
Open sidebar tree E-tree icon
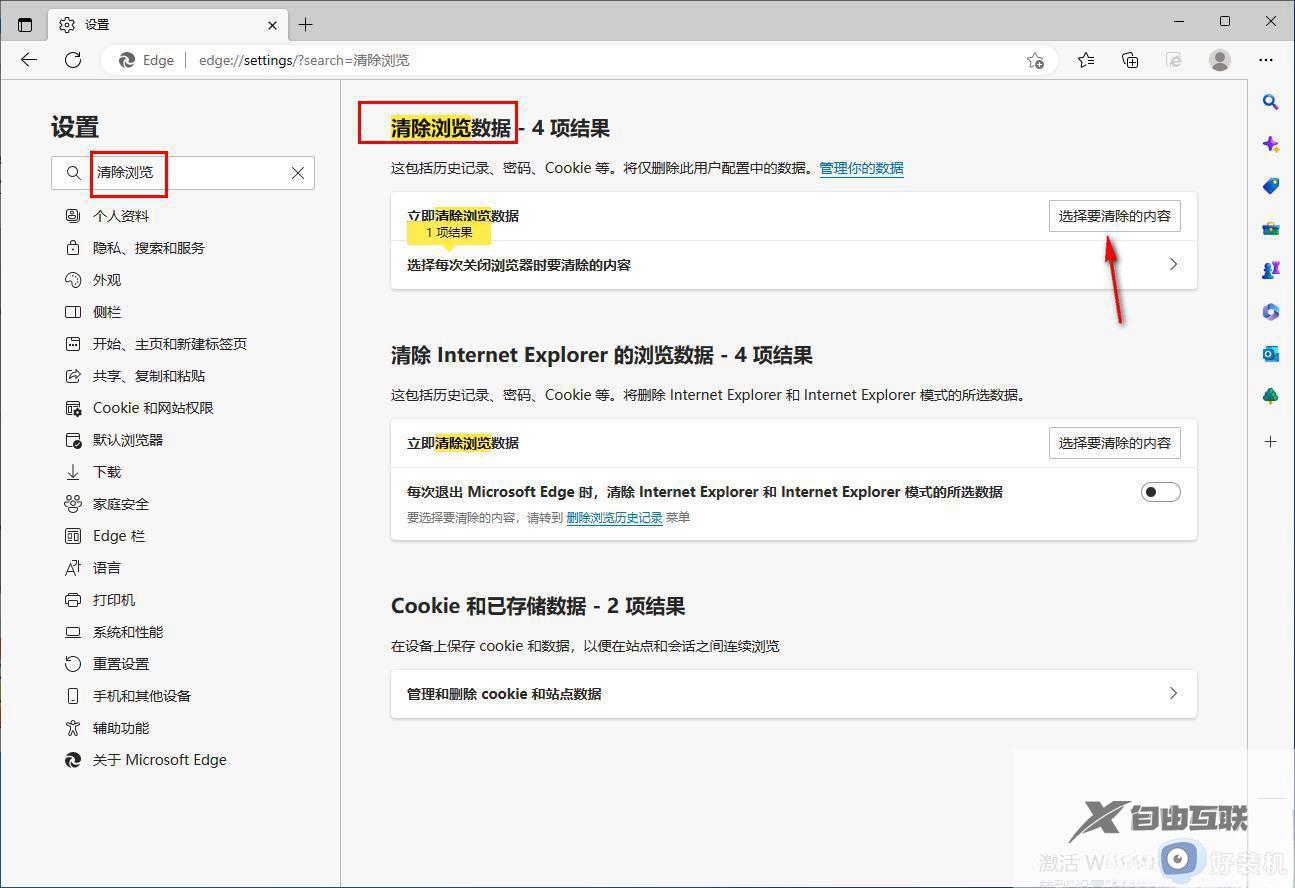click(x=1271, y=396)
